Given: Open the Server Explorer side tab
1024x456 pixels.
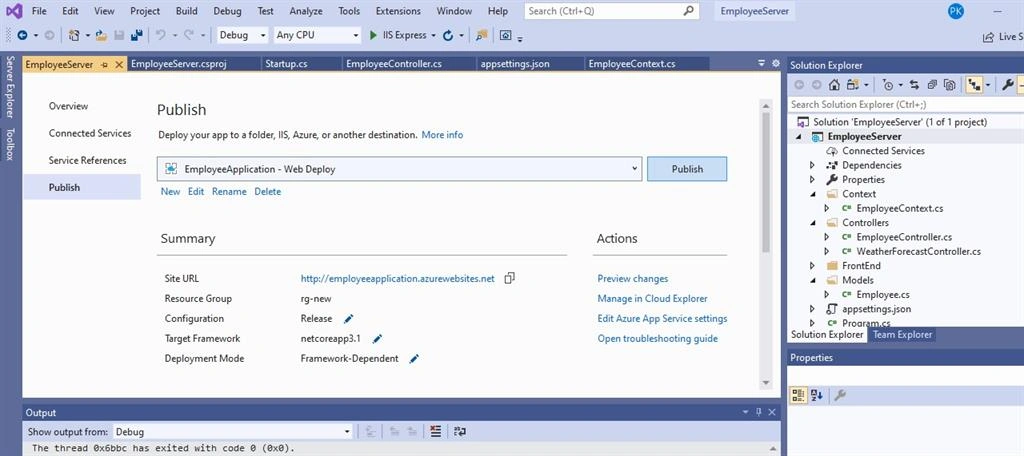Looking at the screenshot, I should coord(10,88).
